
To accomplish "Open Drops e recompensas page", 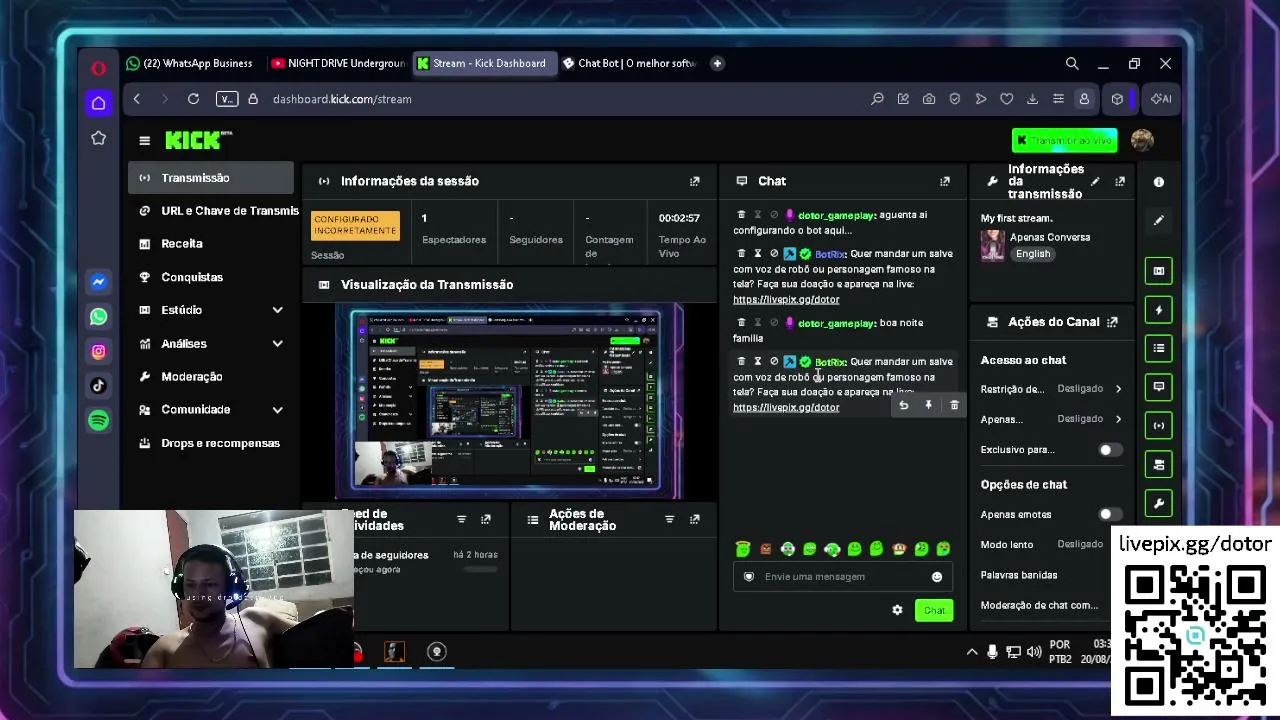I will pyautogui.click(x=211, y=443).
